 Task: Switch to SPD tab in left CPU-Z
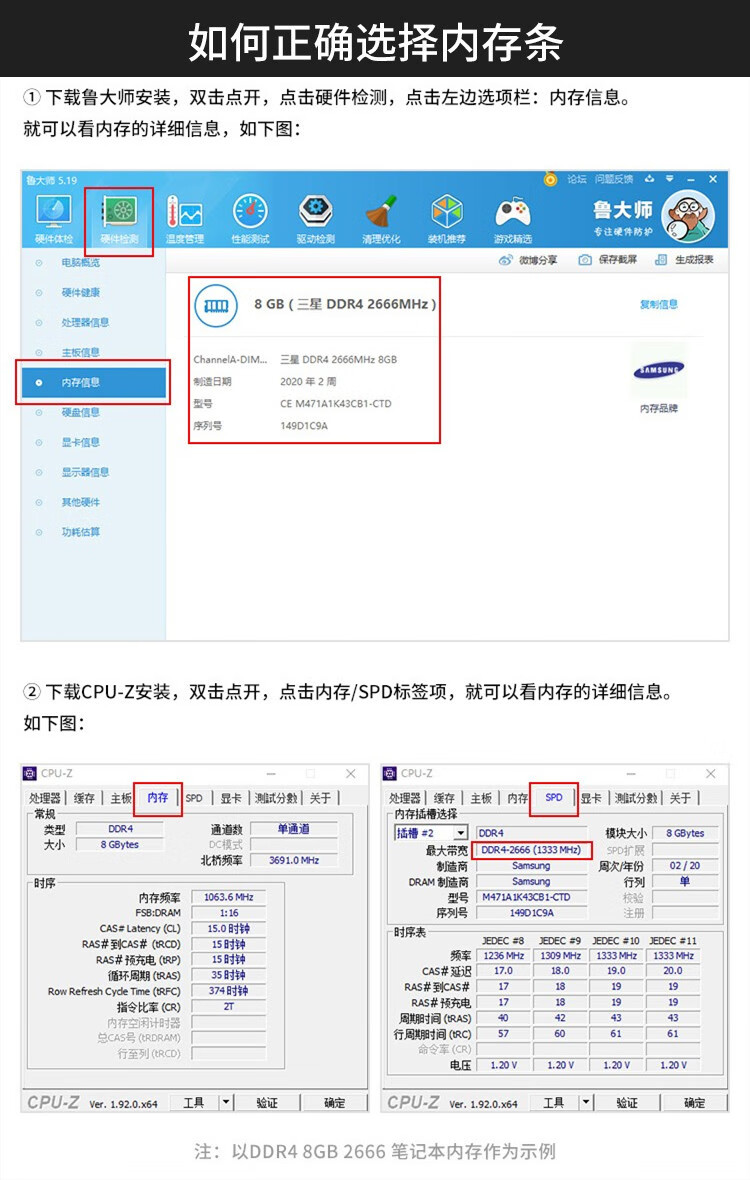tap(194, 798)
